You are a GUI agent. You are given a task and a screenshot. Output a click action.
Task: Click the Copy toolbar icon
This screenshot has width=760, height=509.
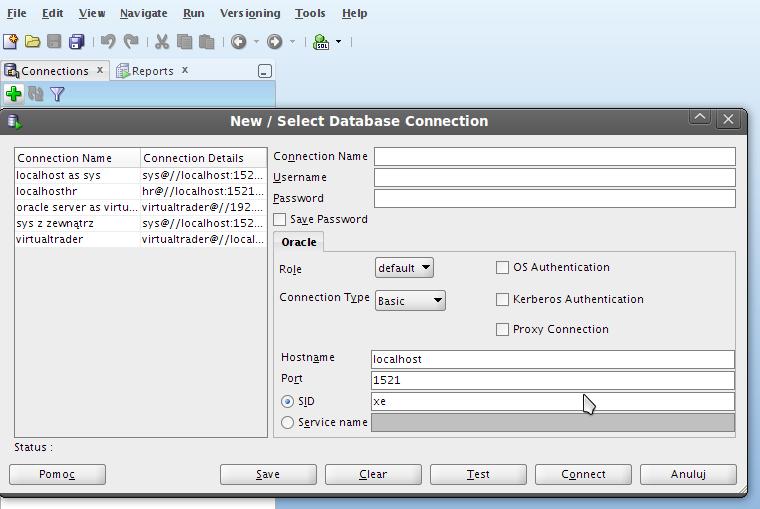[184, 42]
